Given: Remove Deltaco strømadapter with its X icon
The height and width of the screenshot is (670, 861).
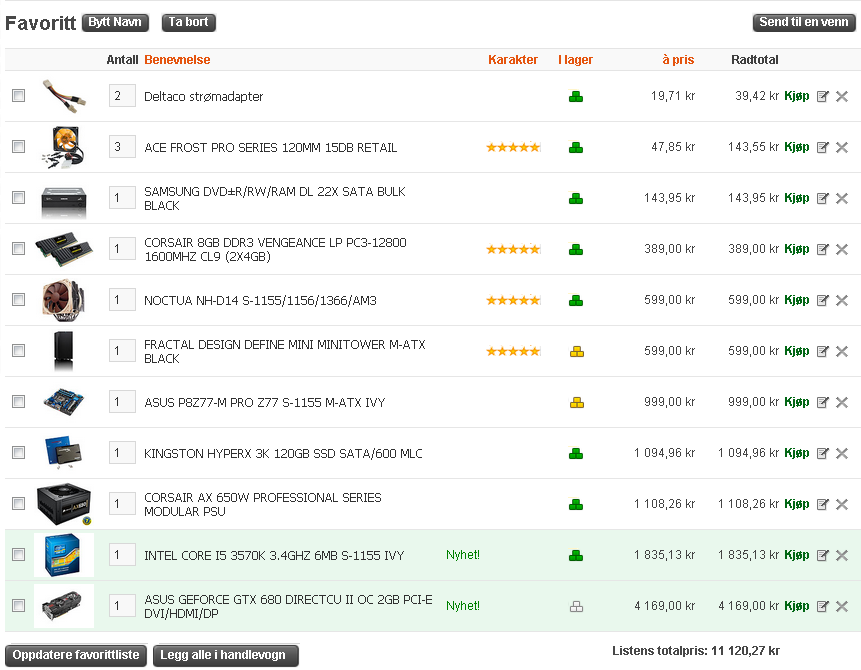Looking at the screenshot, I should [842, 96].
